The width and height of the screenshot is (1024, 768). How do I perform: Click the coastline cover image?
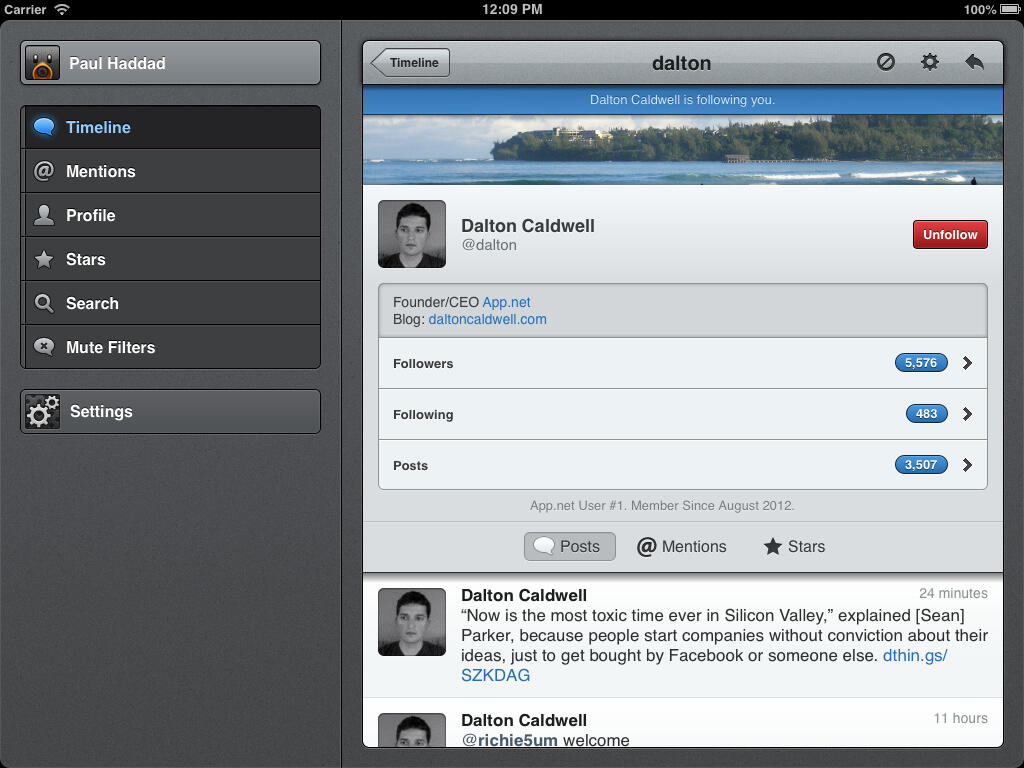(x=682, y=150)
